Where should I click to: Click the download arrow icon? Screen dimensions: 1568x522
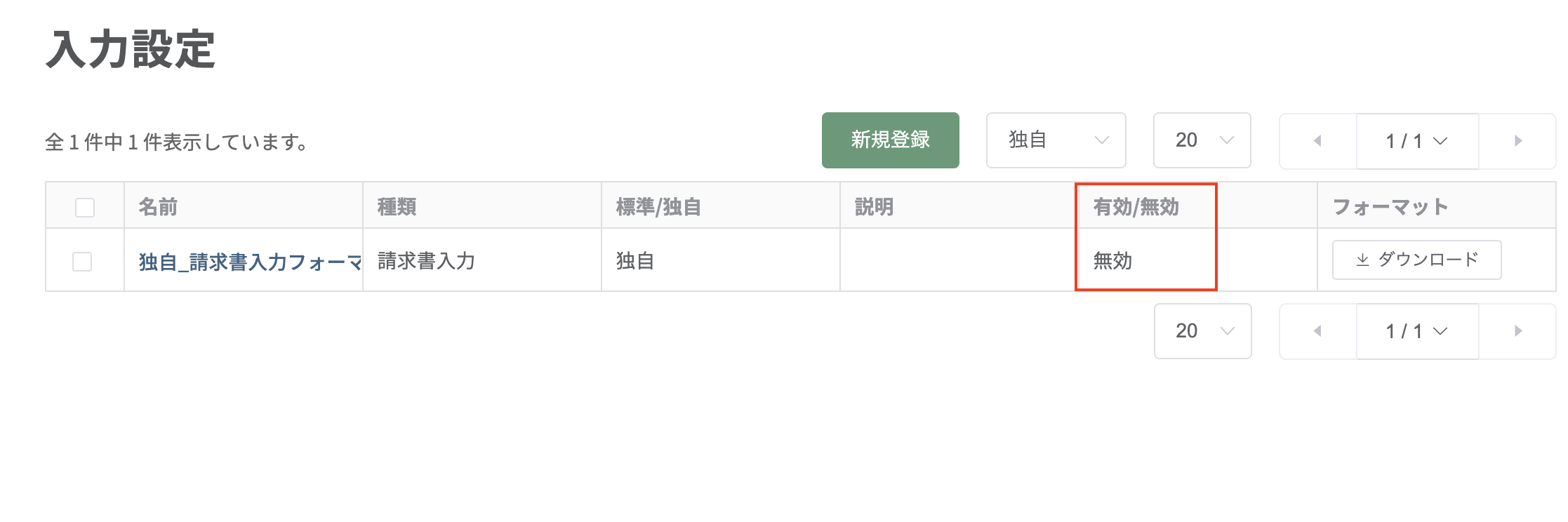1362,260
